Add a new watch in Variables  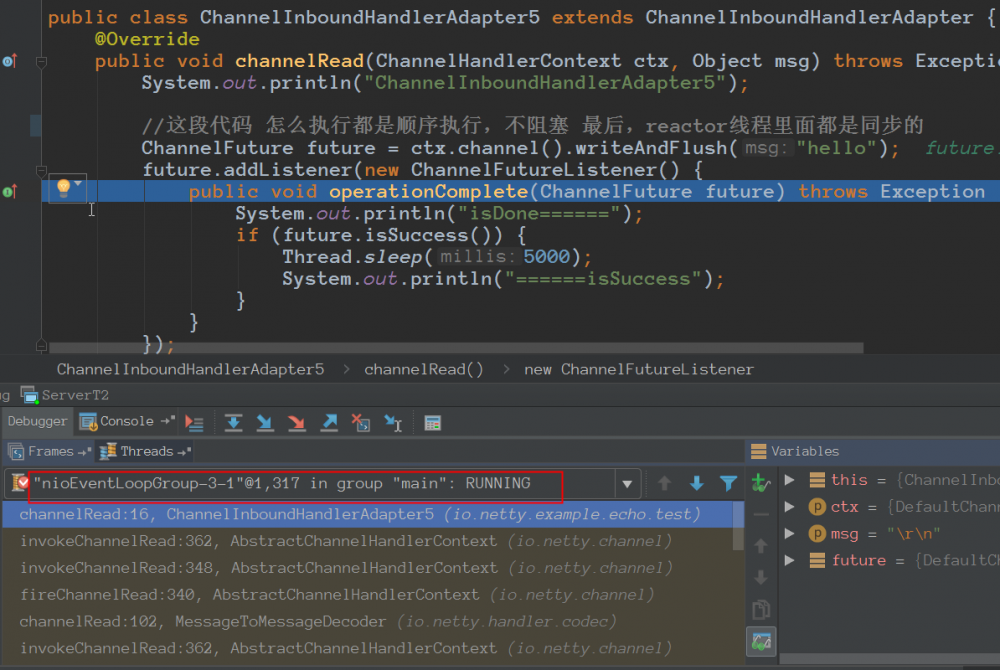click(761, 483)
